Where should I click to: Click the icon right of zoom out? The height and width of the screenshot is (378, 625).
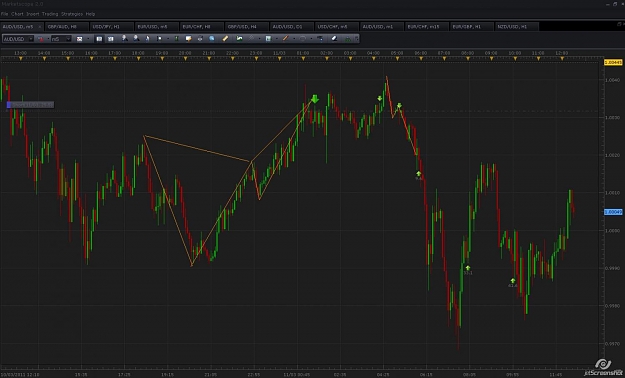click(147, 39)
